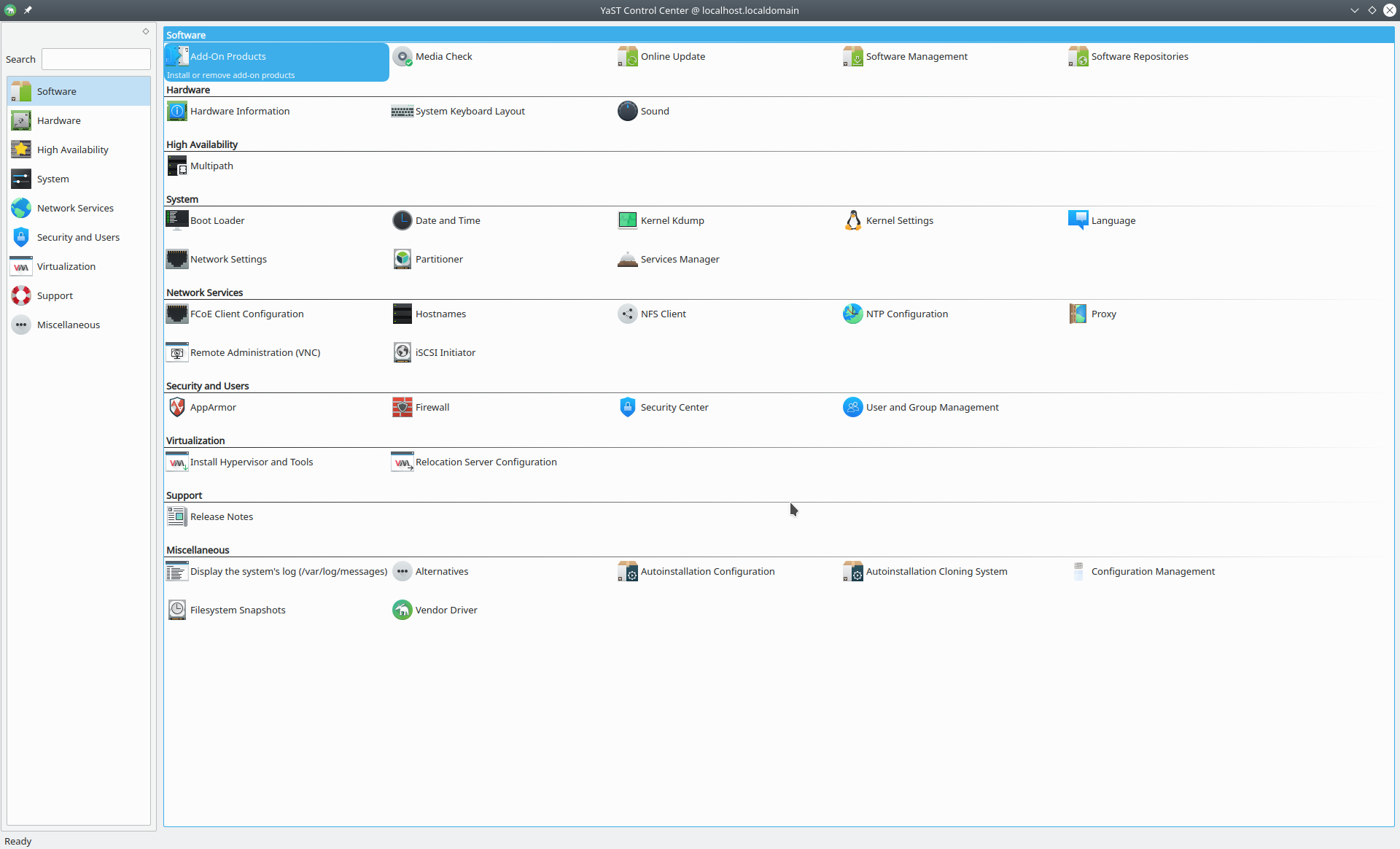Select the Network Services sidebar category

point(75,208)
